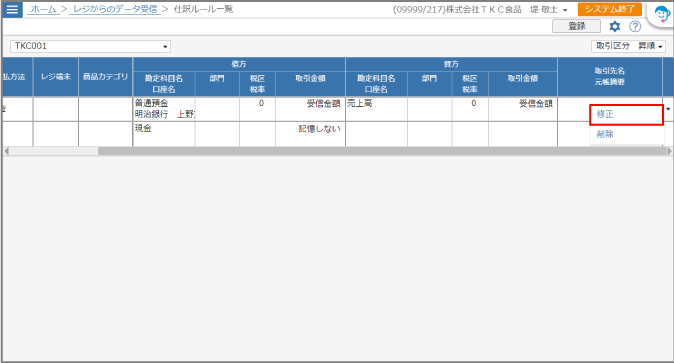Open the hamburger main menu
Screen dimensions: 674x363
tap(12, 9)
